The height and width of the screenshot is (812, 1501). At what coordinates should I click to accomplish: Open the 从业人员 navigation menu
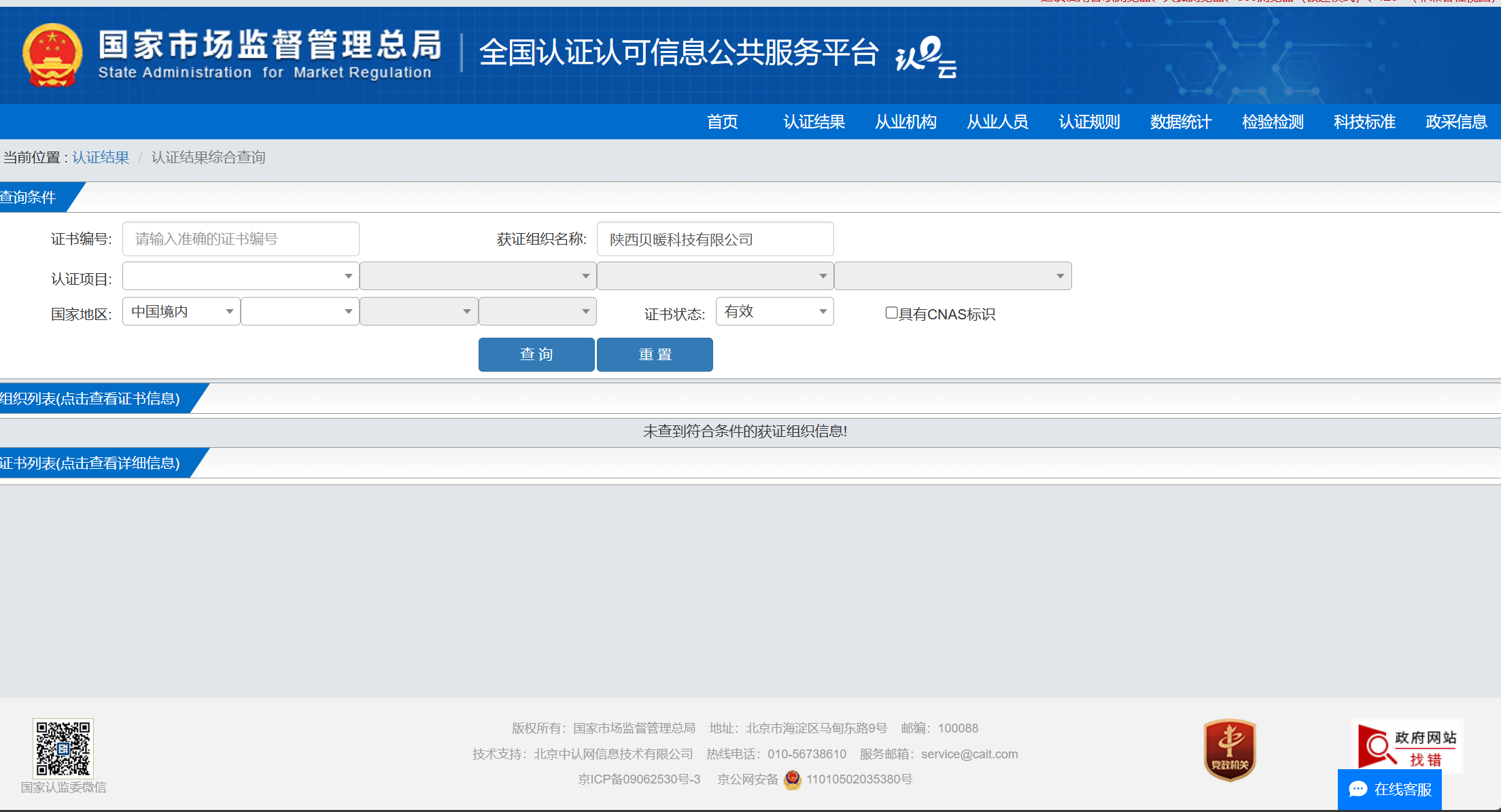997,122
